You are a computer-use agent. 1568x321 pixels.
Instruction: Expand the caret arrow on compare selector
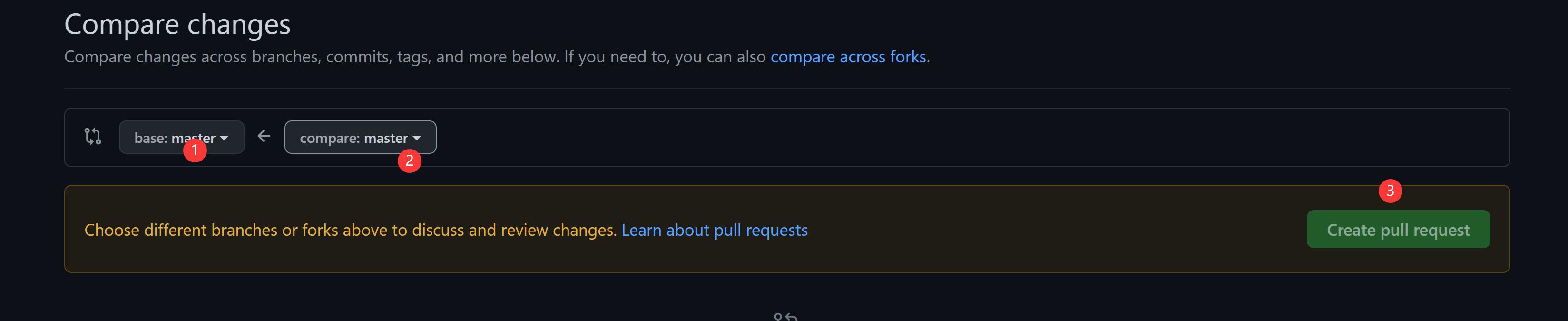(x=417, y=138)
